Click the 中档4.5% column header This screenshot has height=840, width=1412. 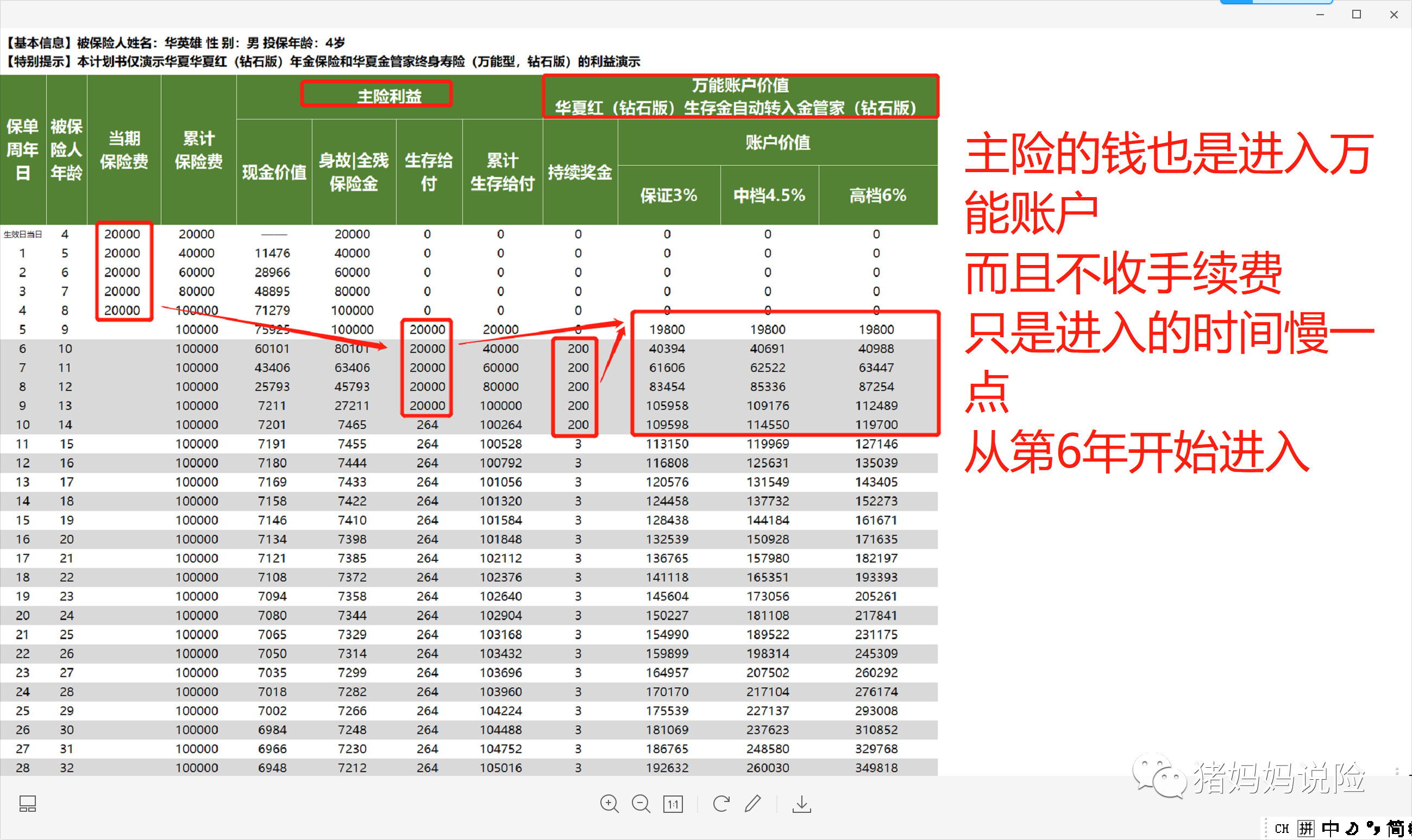[x=769, y=195]
